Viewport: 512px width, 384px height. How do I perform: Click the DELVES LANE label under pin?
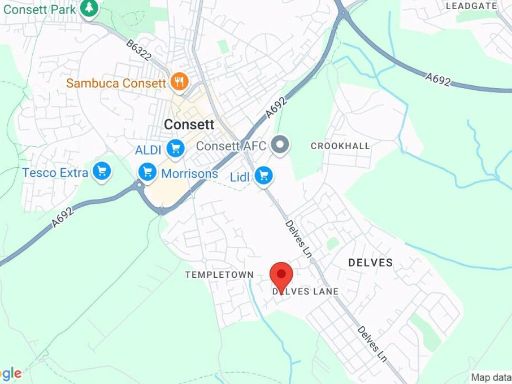305,292
